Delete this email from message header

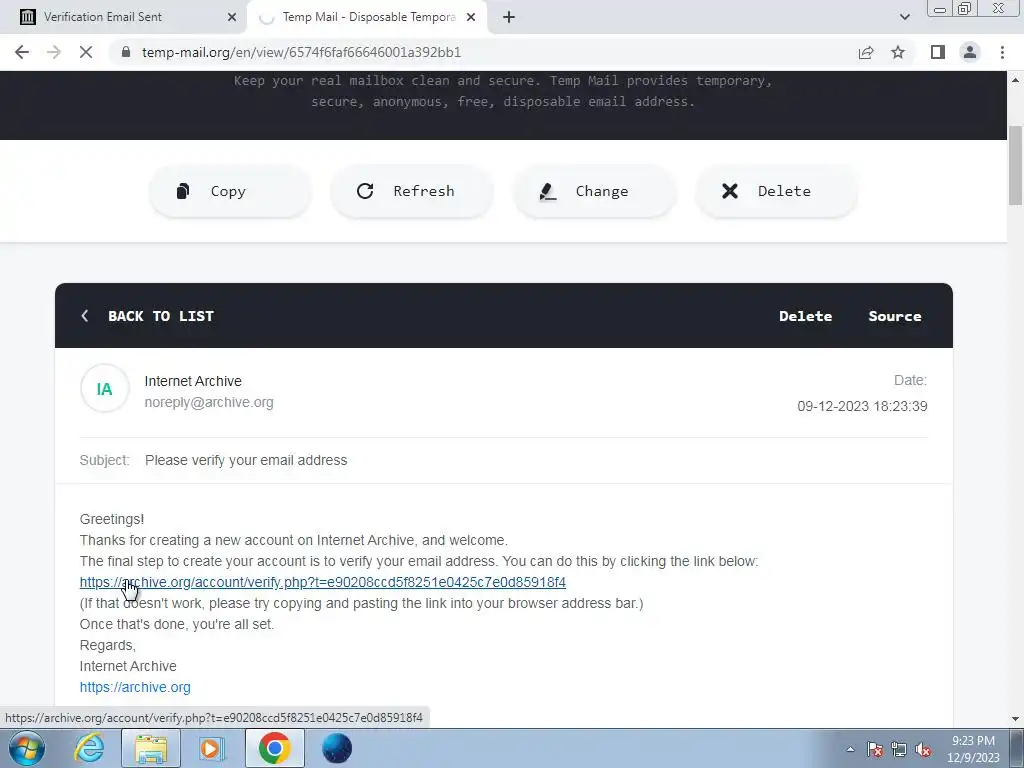[805, 316]
